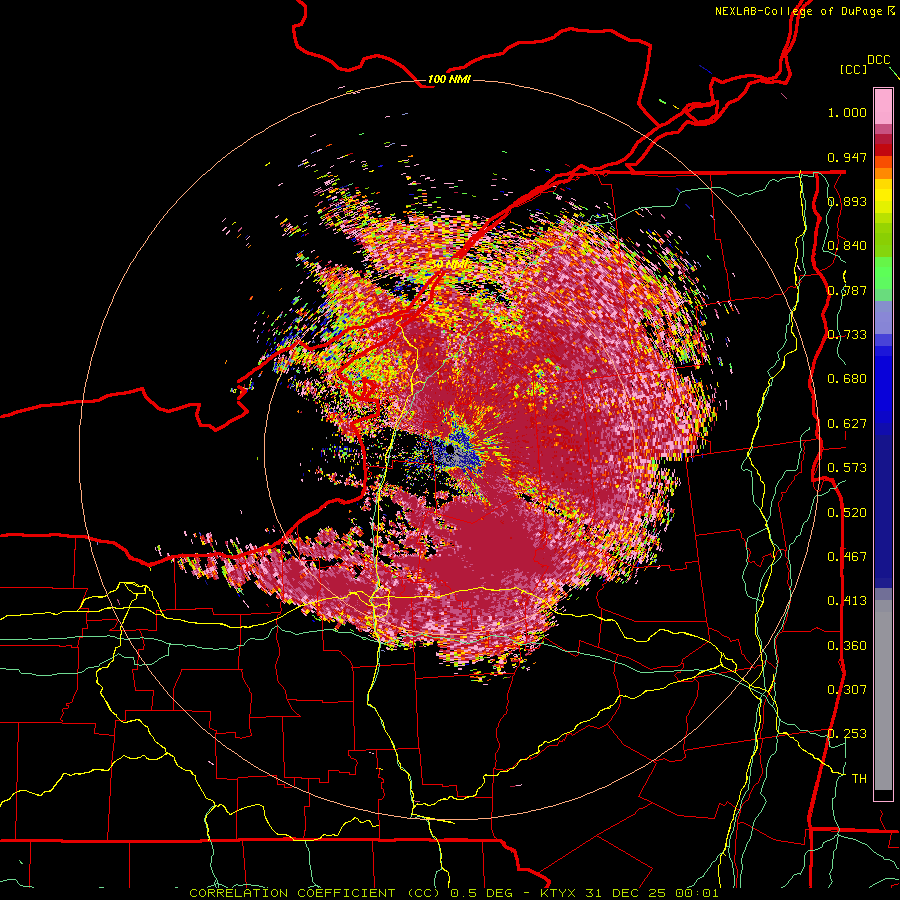Image resolution: width=900 pixels, height=900 pixels.
Task: Click the 100 NMI range ring label
Action: pyautogui.click(x=449, y=79)
